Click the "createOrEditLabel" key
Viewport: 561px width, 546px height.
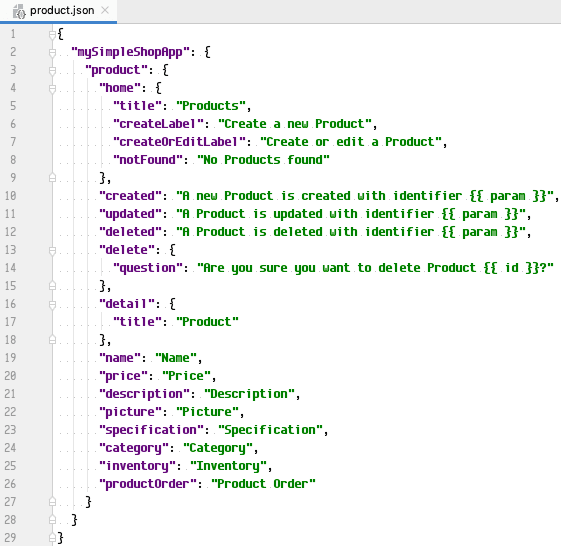179,142
